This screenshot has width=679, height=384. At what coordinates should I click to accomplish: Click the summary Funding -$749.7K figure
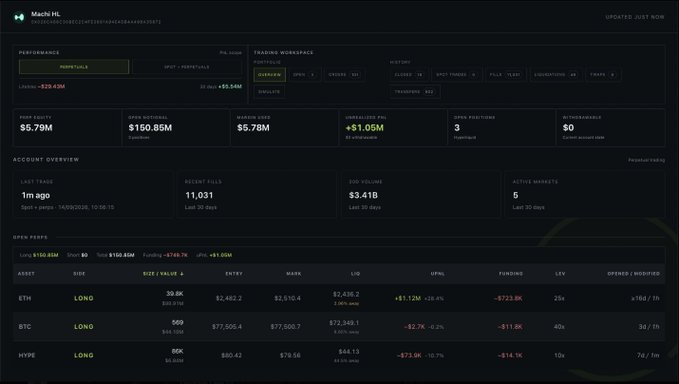click(x=175, y=255)
